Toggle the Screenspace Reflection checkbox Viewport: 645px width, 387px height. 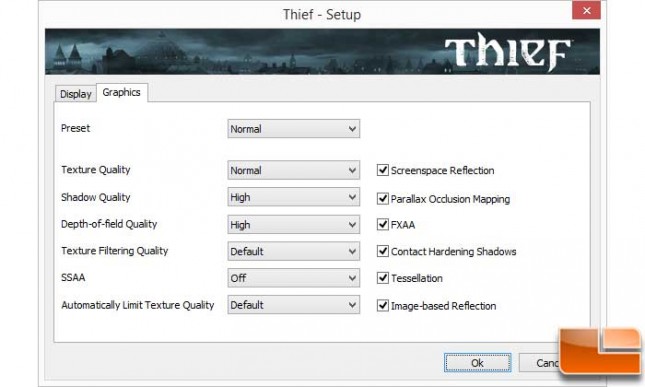(383, 170)
